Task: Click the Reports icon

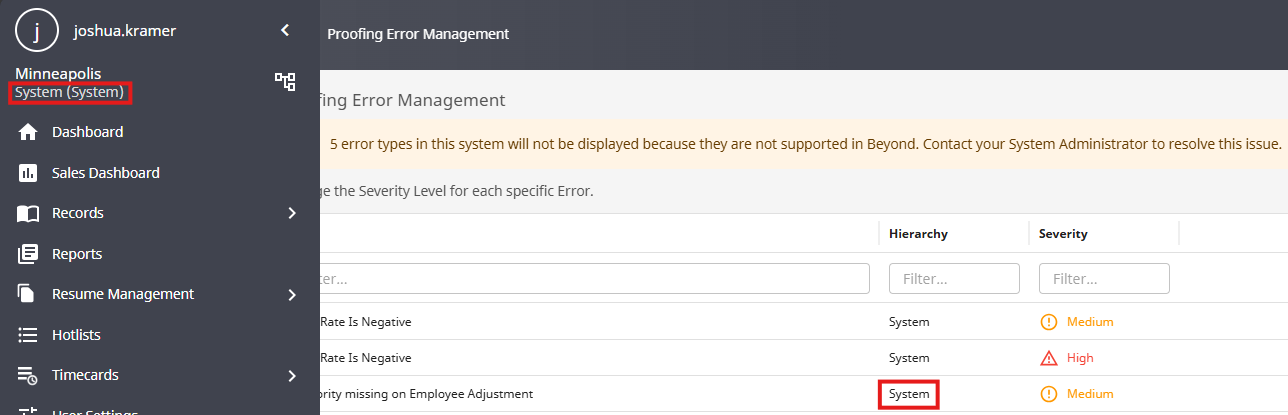Action: 29,254
